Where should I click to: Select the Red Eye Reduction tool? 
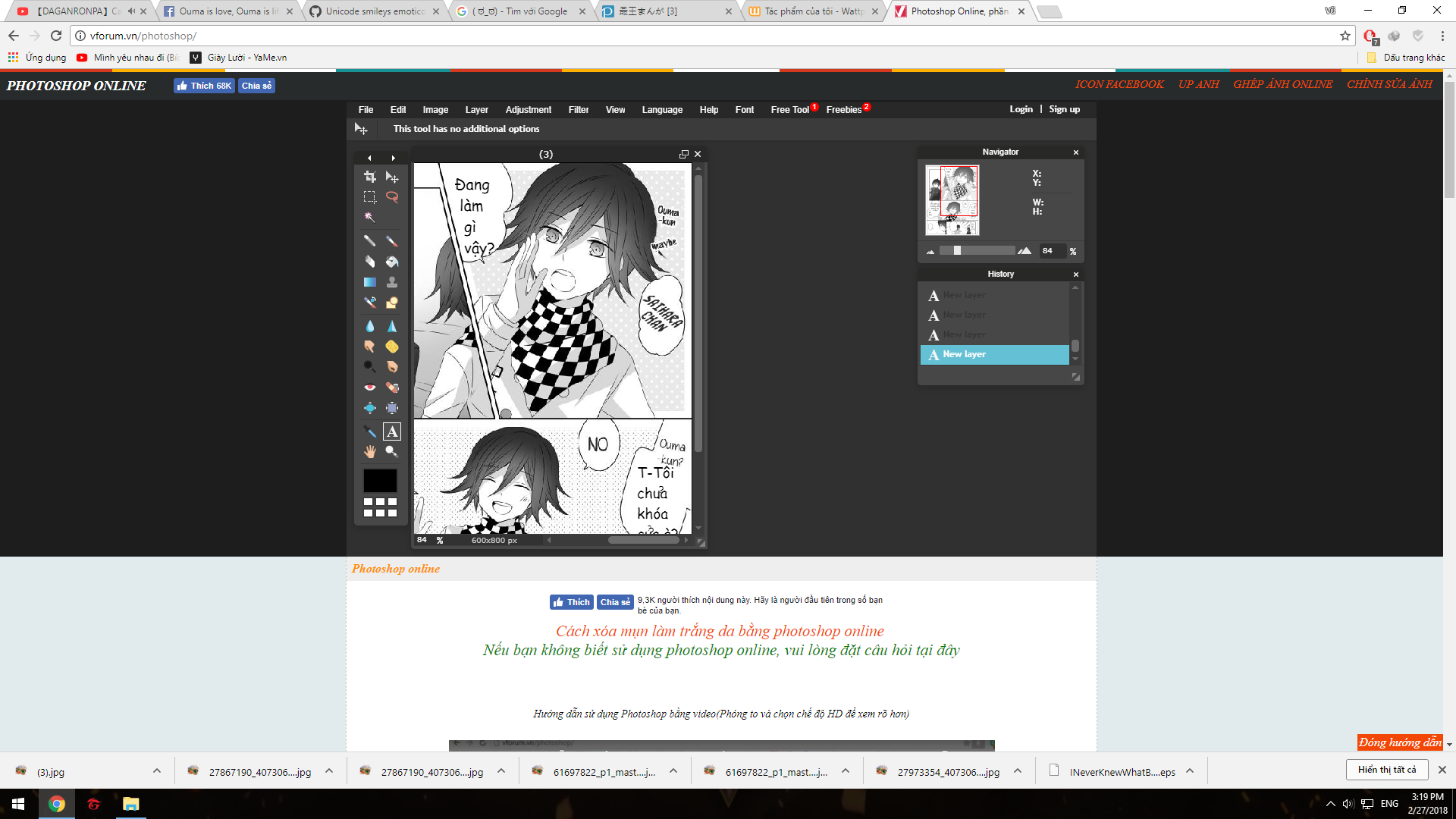tap(369, 388)
